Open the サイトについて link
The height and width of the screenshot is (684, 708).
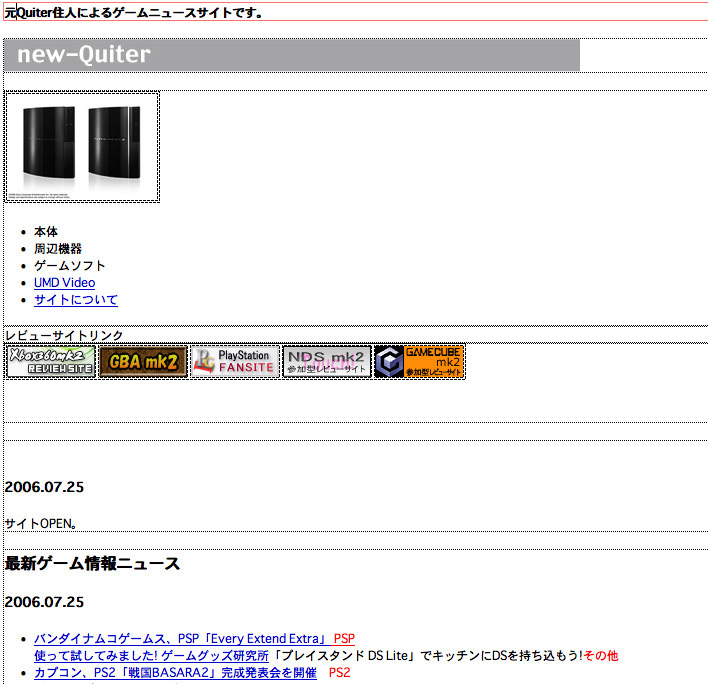76,300
